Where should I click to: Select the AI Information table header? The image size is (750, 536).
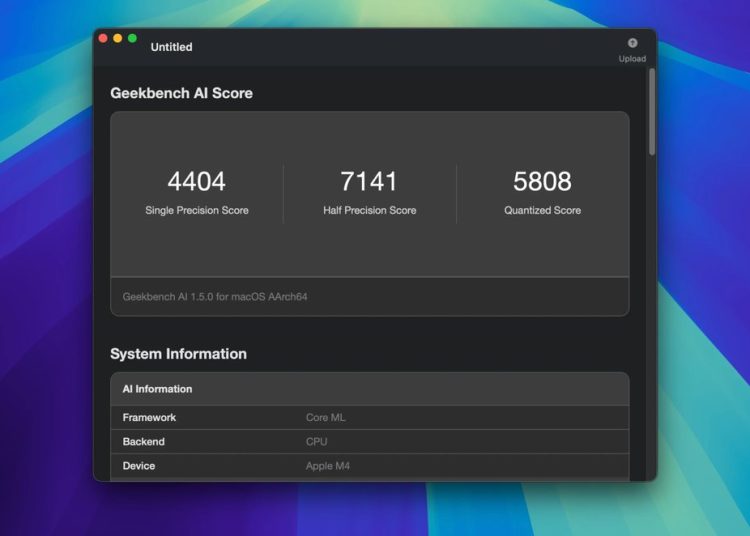point(157,389)
